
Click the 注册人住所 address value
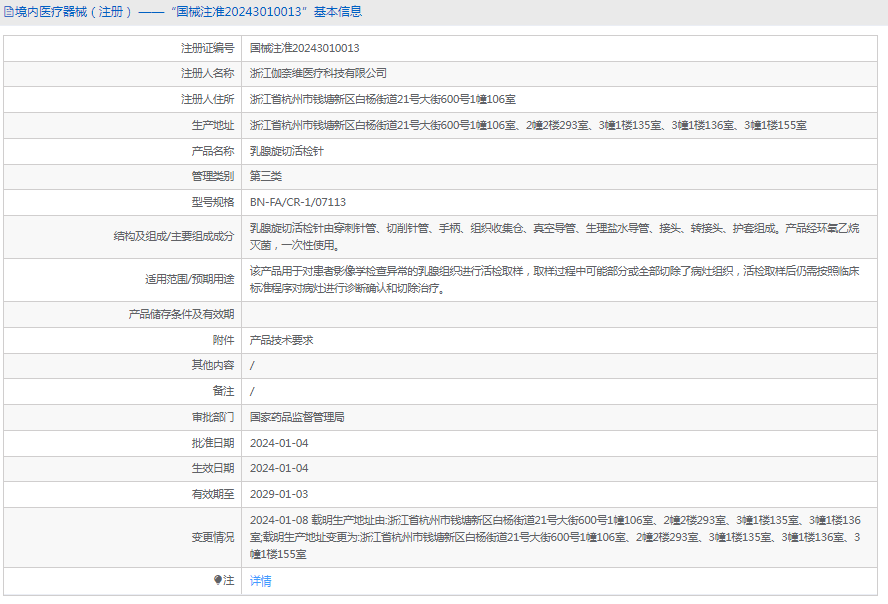point(382,99)
